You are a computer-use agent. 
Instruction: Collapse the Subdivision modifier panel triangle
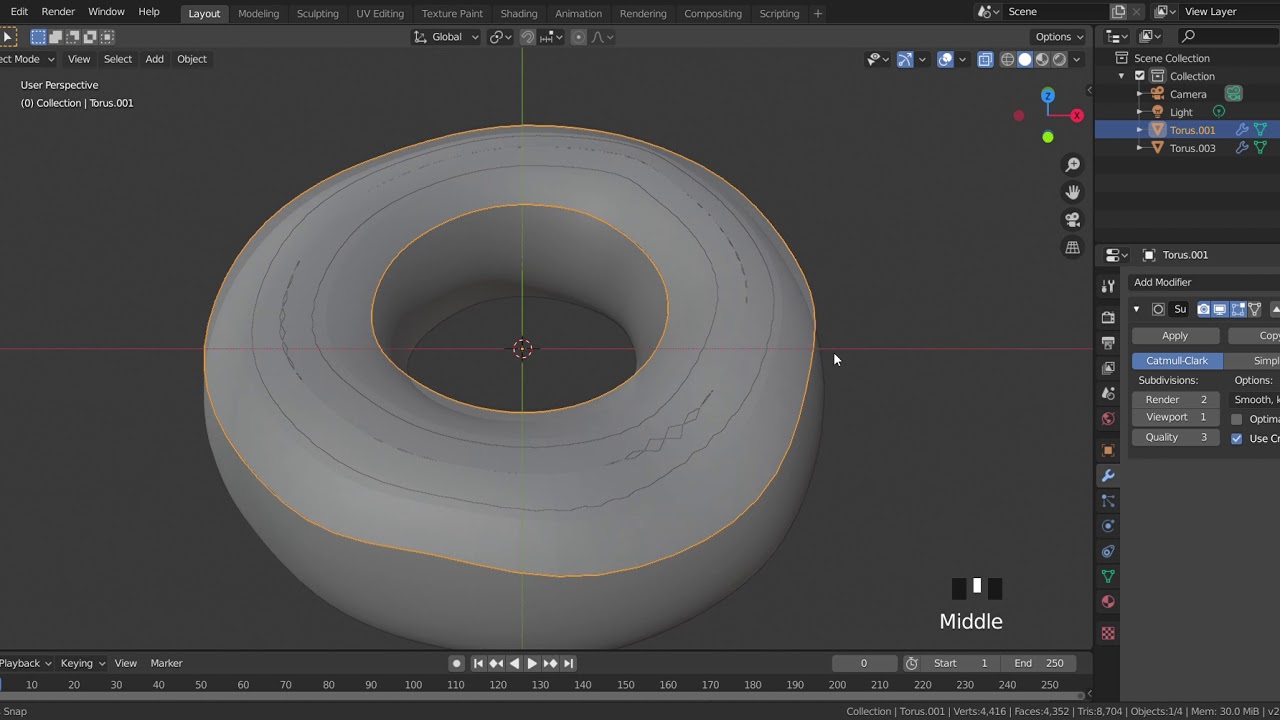point(1137,309)
